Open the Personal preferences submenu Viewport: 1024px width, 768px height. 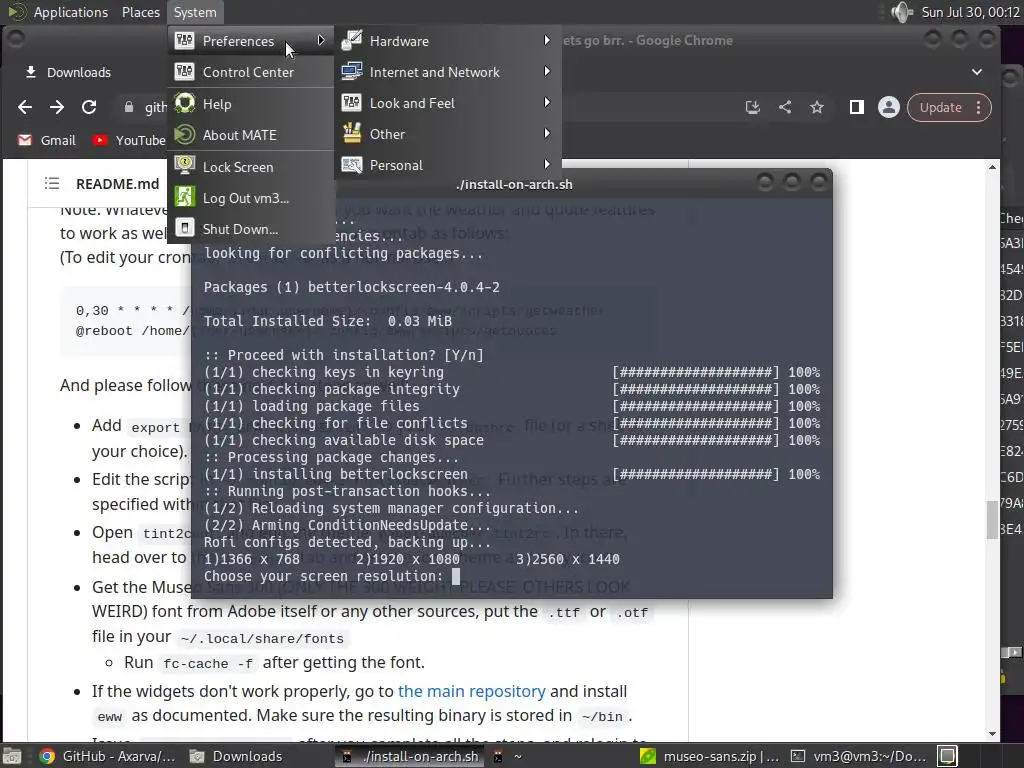point(448,165)
